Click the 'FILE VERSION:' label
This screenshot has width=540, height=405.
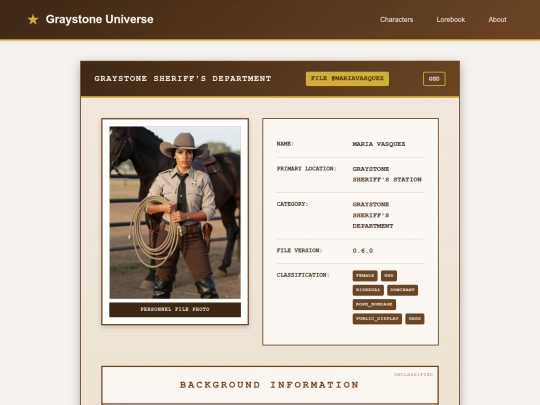(x=299, y=250)
